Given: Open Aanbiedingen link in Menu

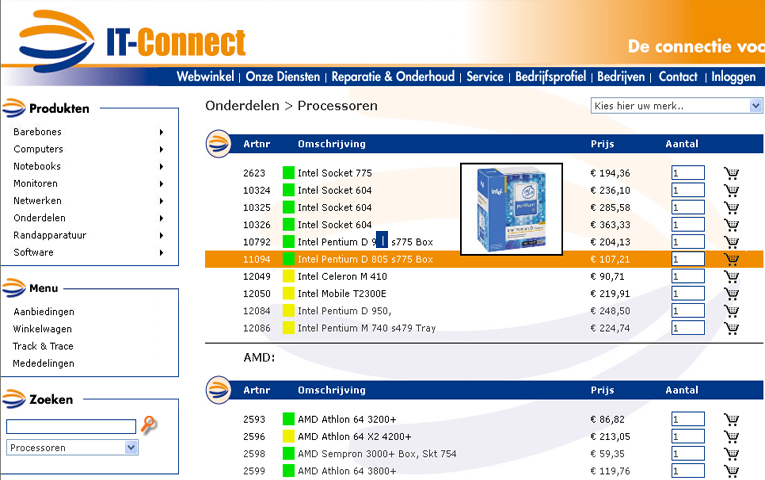Looking at the screenshot, I should 44,312.
